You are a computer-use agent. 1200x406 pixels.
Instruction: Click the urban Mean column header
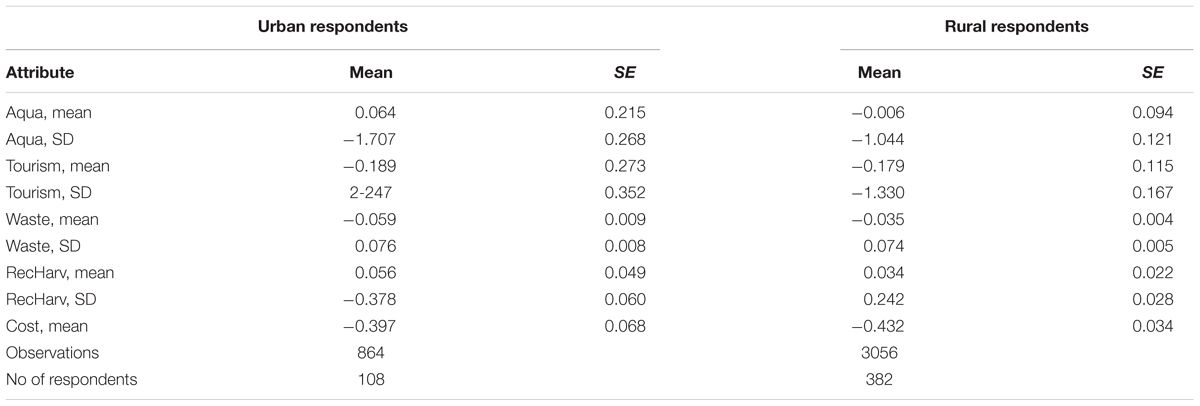[370, 73]
